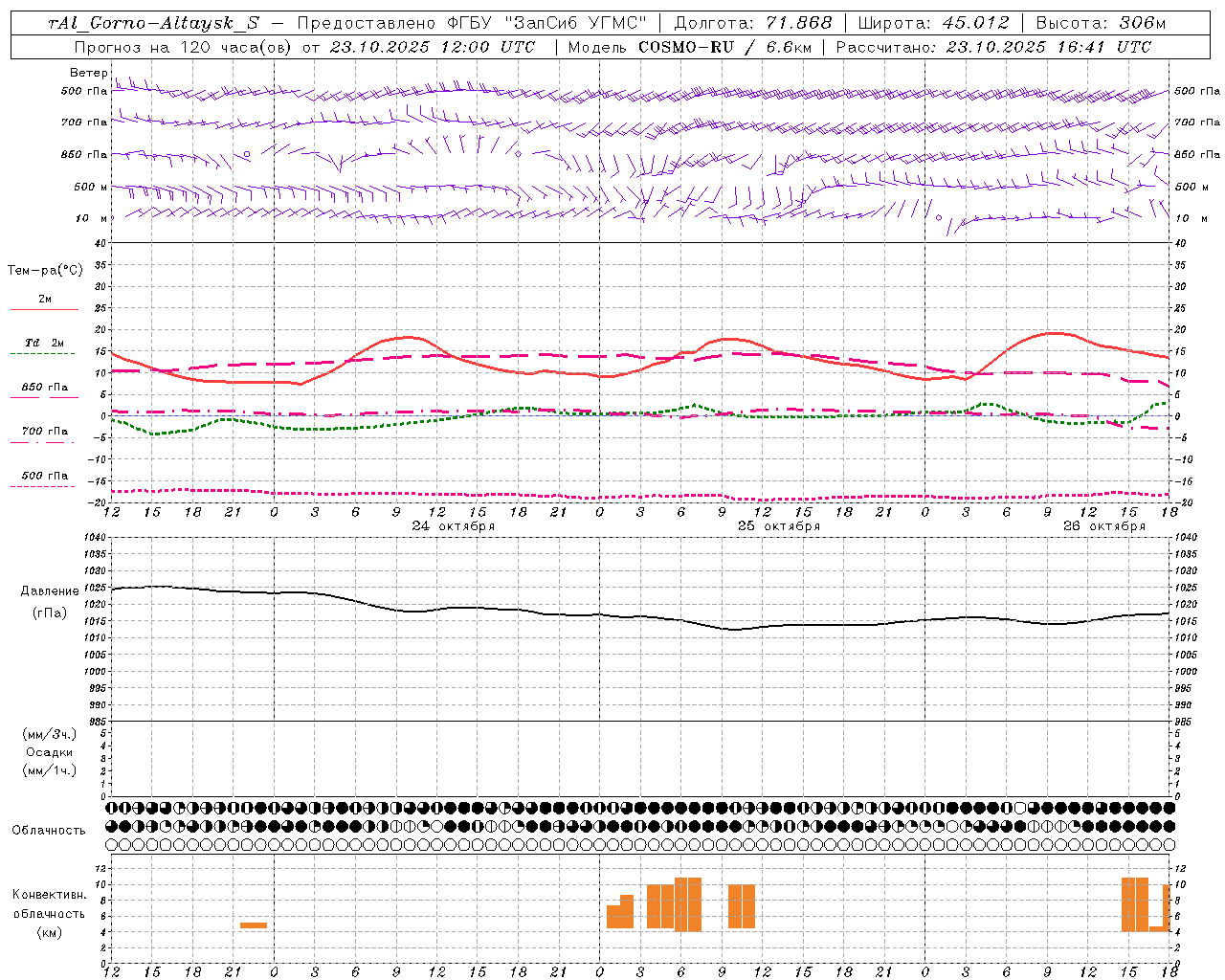Image resolution: width=1225 pixels, height=980 pixels.
Task: Click the 700 гПа temperature legend entry
Action: pos(45,432)
